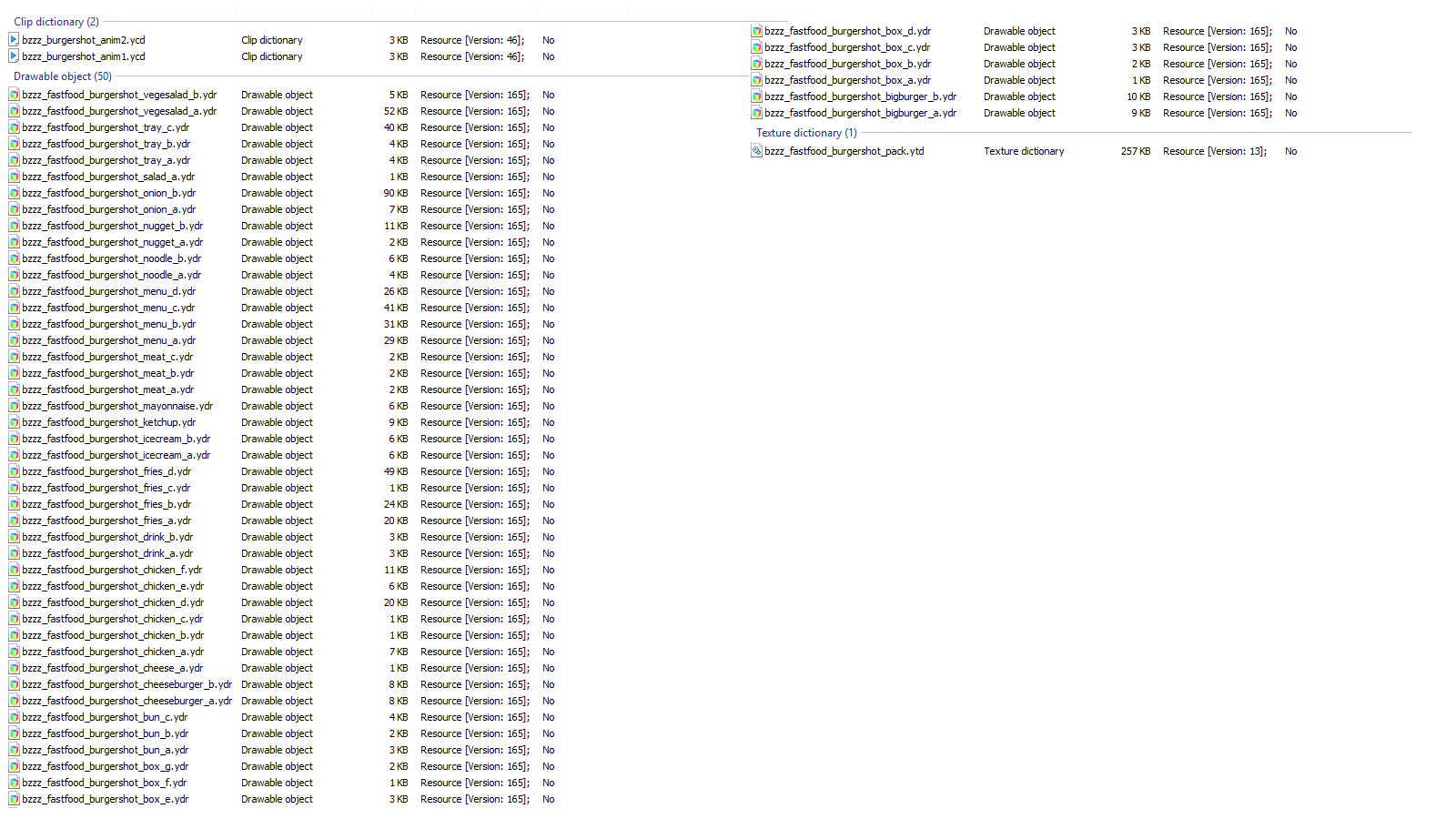This screenshot has width=1456, height=819.
Task: Select file bzzz_fastfood_burgershot_box_b.ydr
Action: [848, 64]
